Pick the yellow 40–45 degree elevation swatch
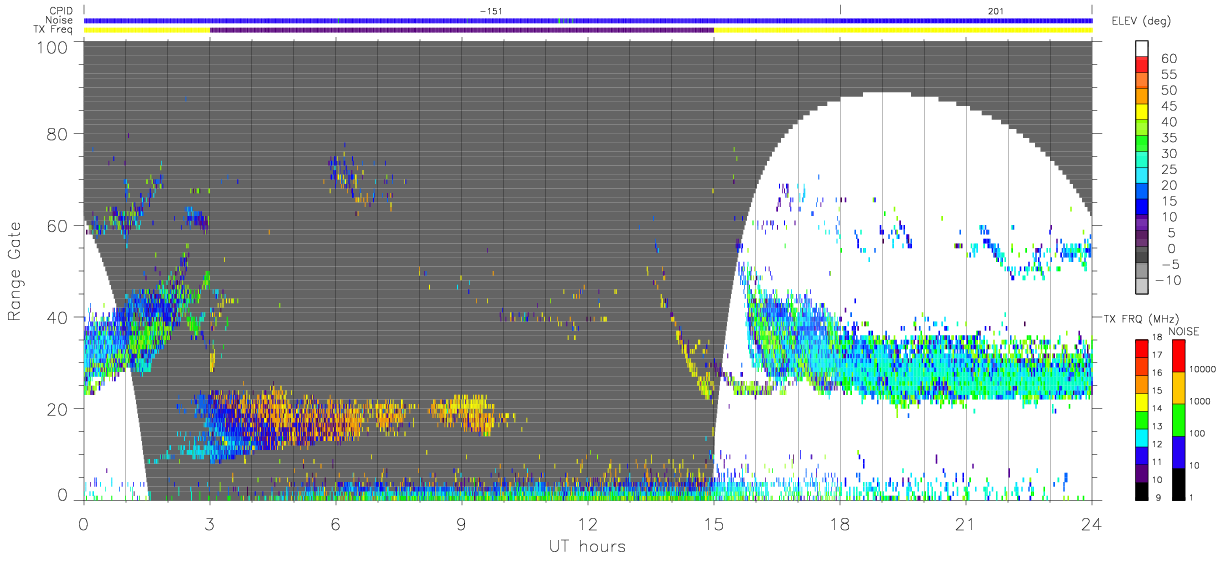 pos(1143,112)
